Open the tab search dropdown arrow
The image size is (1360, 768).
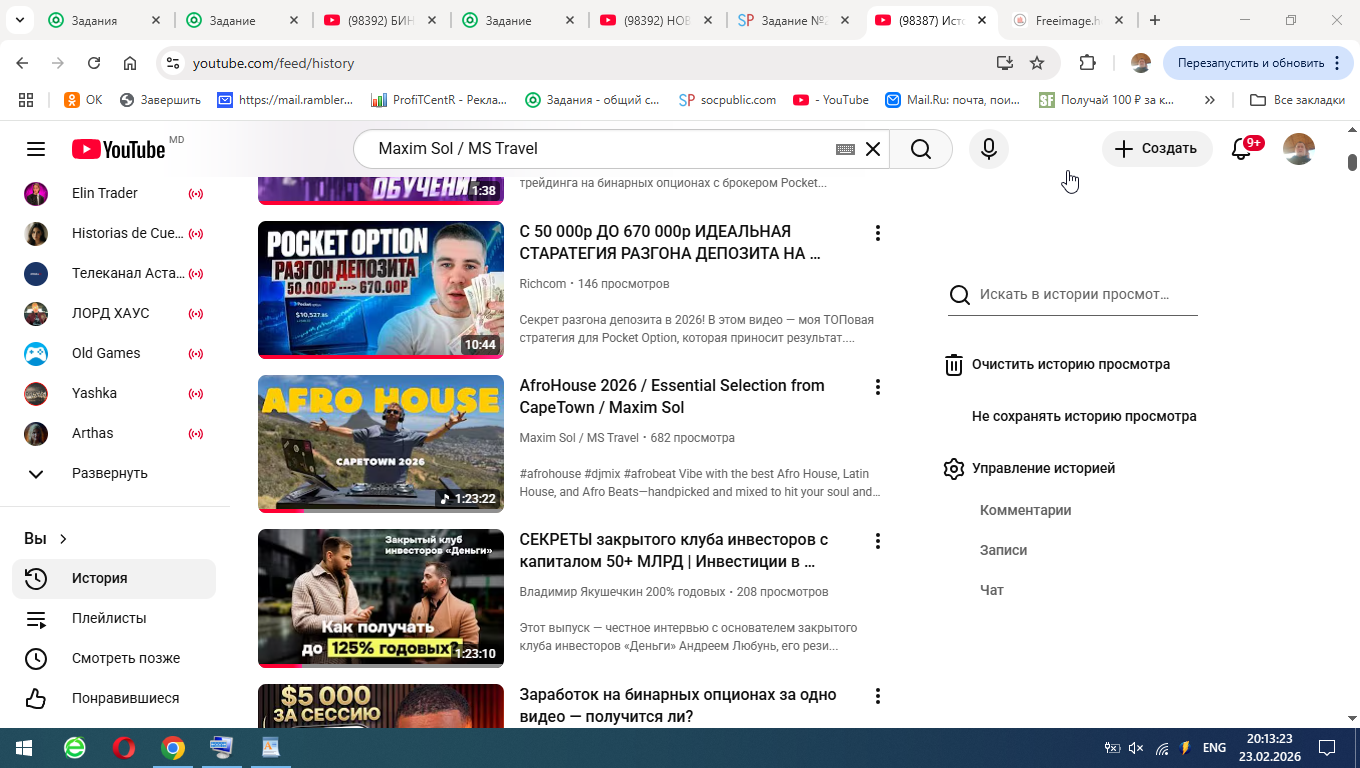pos(21,20)
